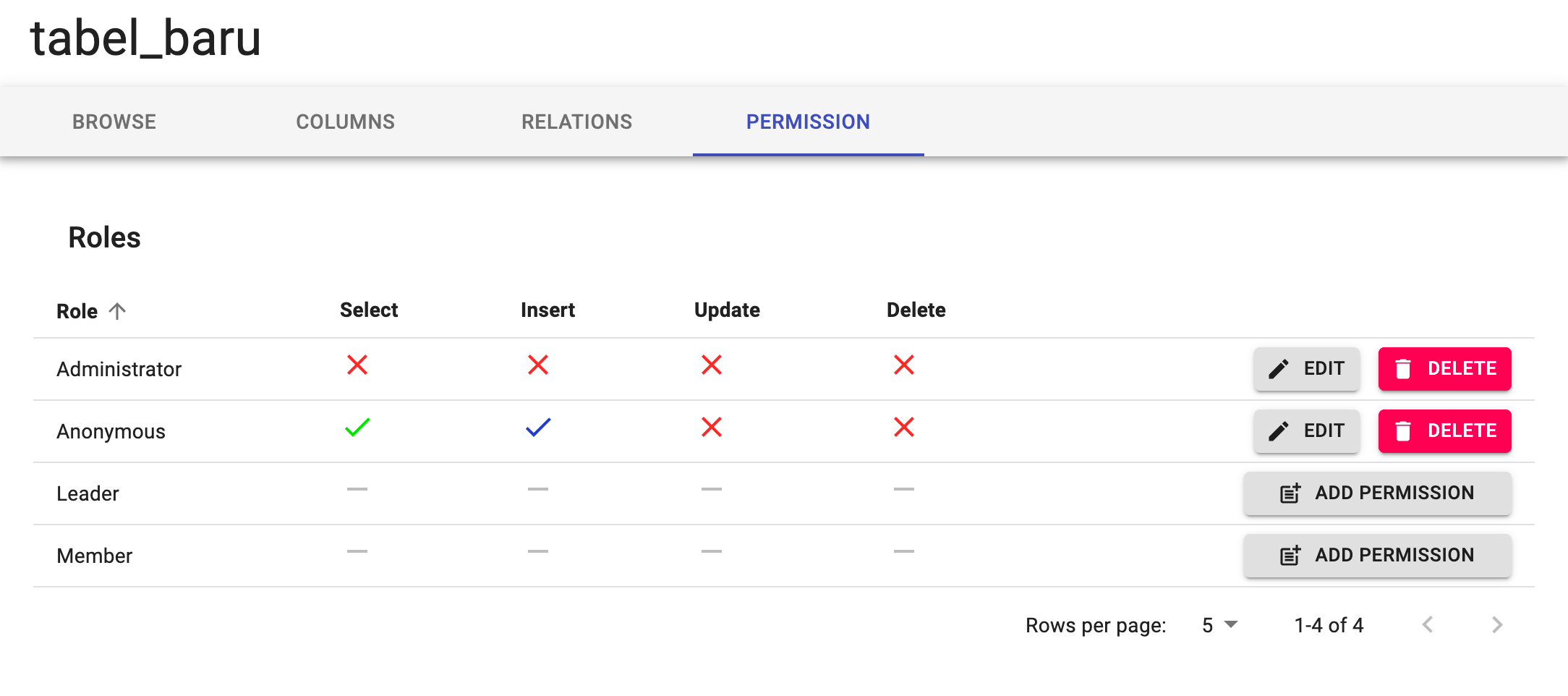Open the Columns tab
This screenshot has width=1568, height=696.
[x=346, y=122]
